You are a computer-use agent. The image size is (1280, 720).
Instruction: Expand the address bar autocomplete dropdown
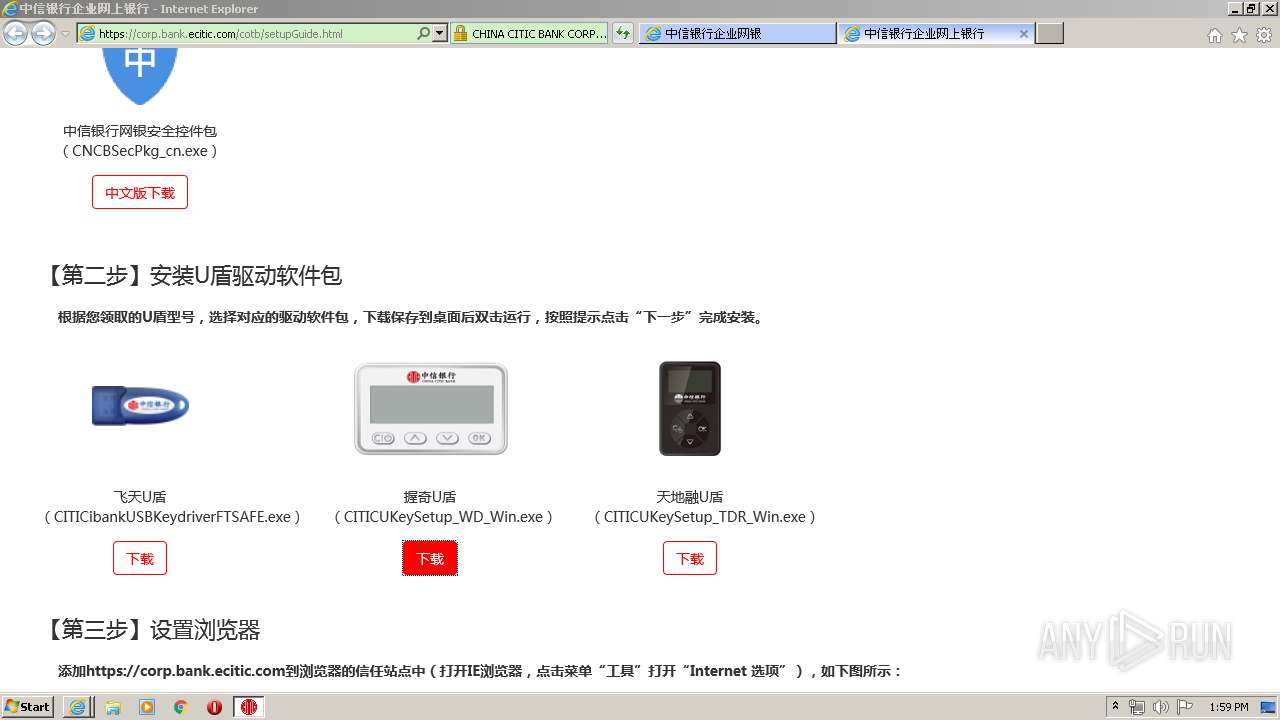tap(439, 34)
